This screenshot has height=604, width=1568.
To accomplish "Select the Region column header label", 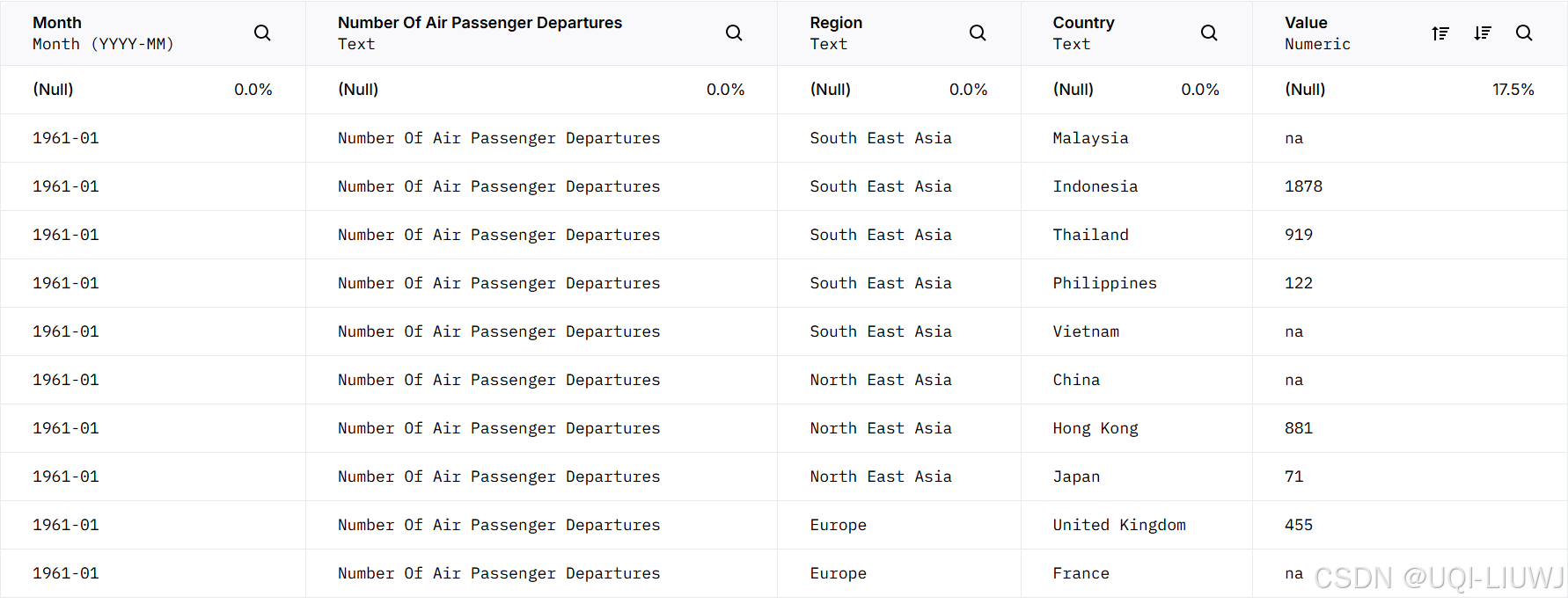I will coord(836,23).
